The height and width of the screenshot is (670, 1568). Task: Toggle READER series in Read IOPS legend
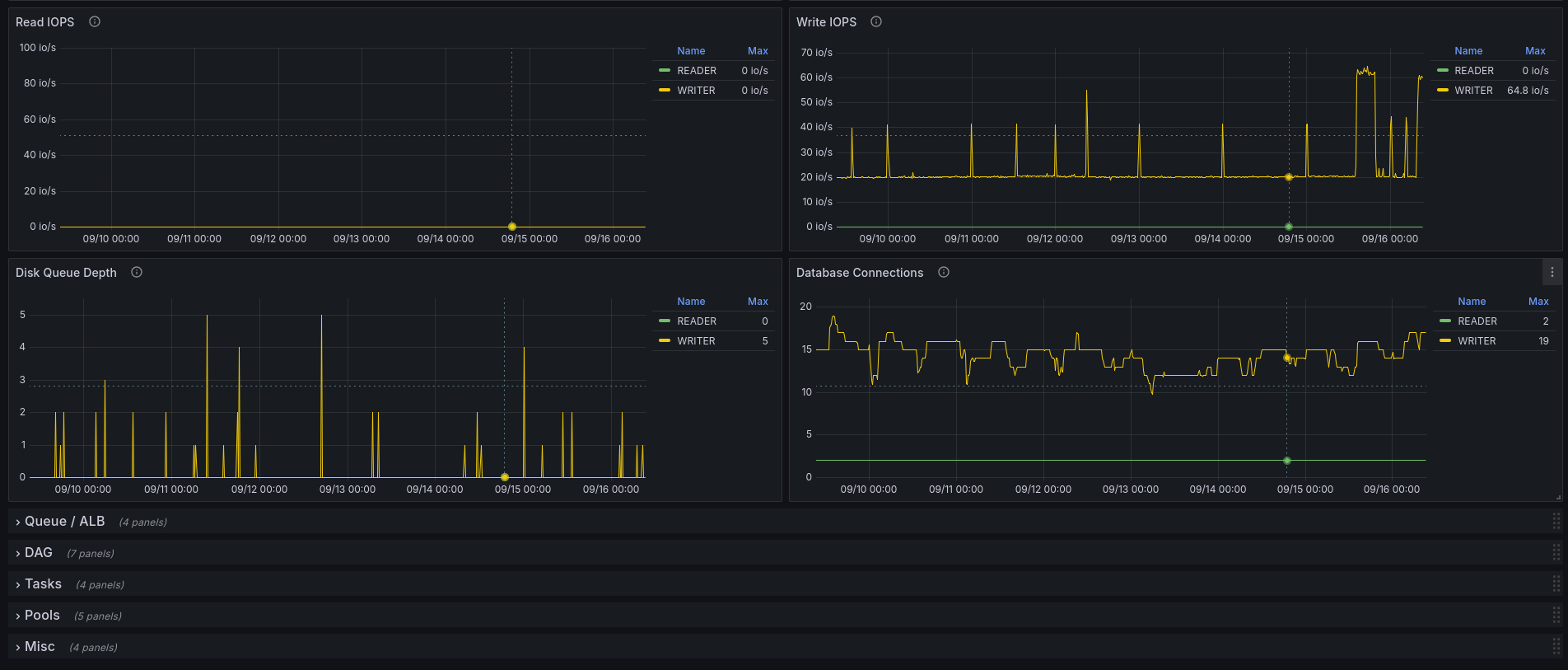(x=697, y=71)
